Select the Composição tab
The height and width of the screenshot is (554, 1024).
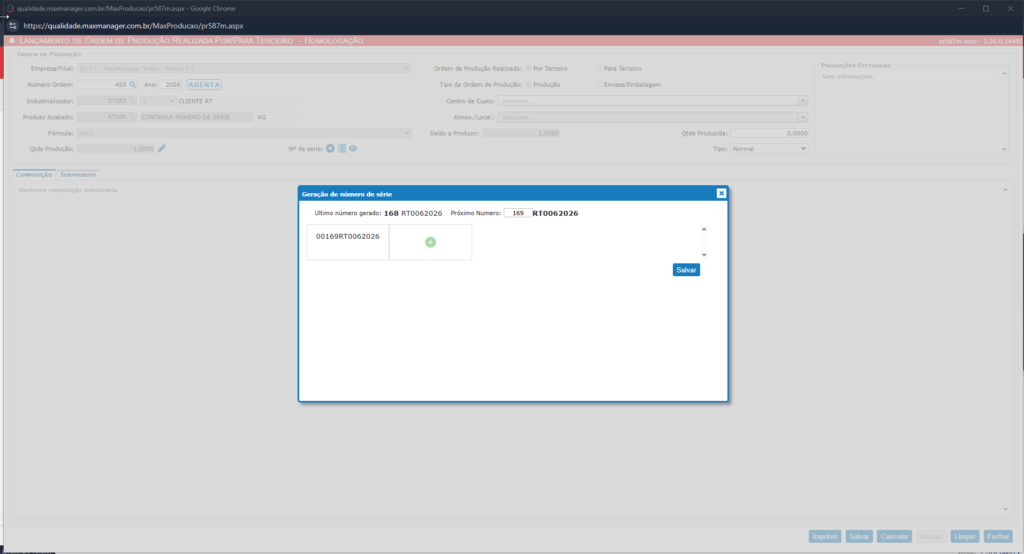coord(34,174)
